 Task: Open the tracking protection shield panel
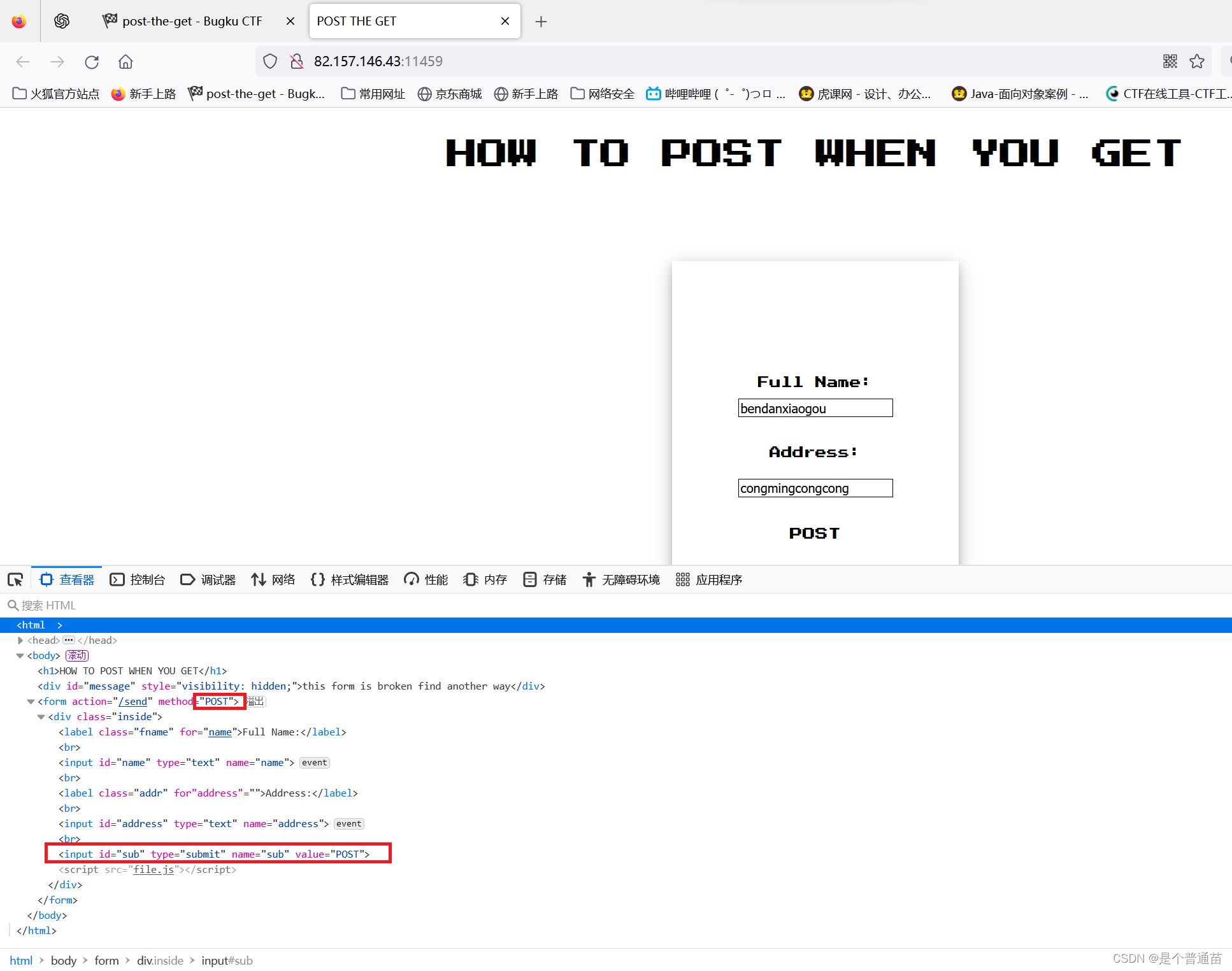click(269, 60)
